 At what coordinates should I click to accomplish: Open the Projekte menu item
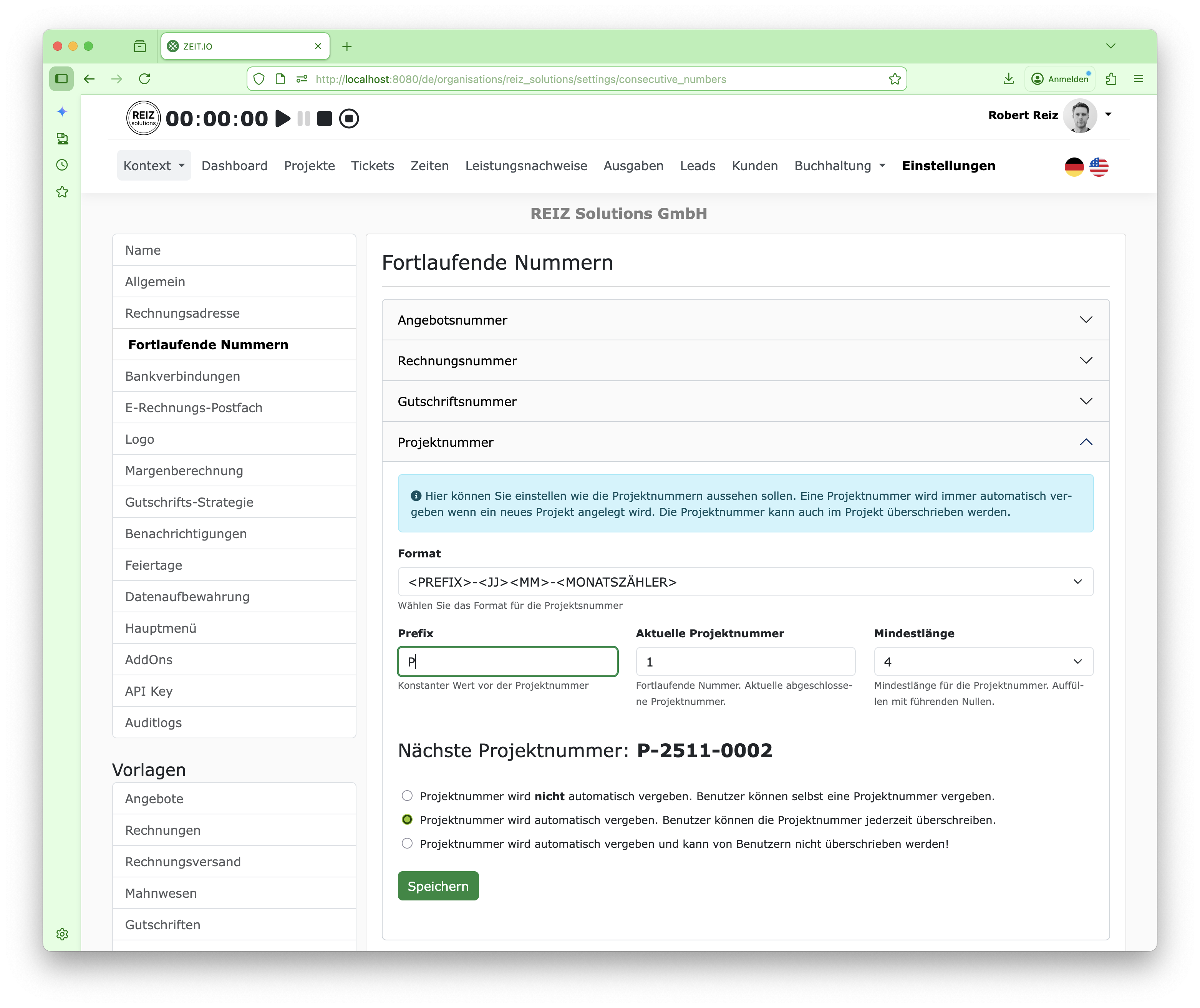(309, 166)
